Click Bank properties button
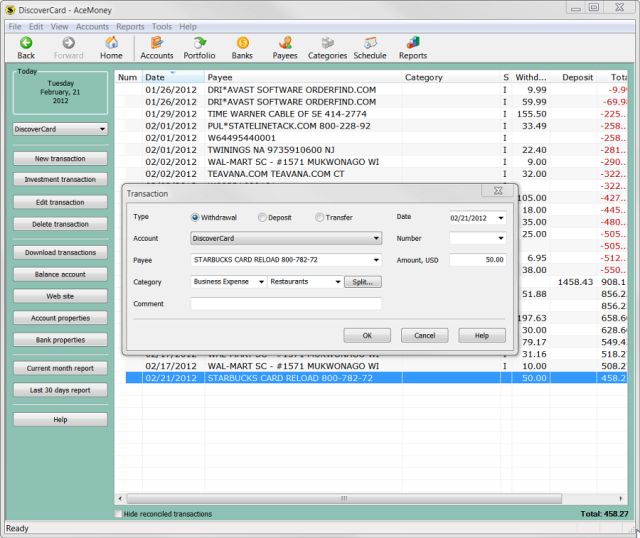This screenshot has height=538, width=640. [x=60, y=340]
